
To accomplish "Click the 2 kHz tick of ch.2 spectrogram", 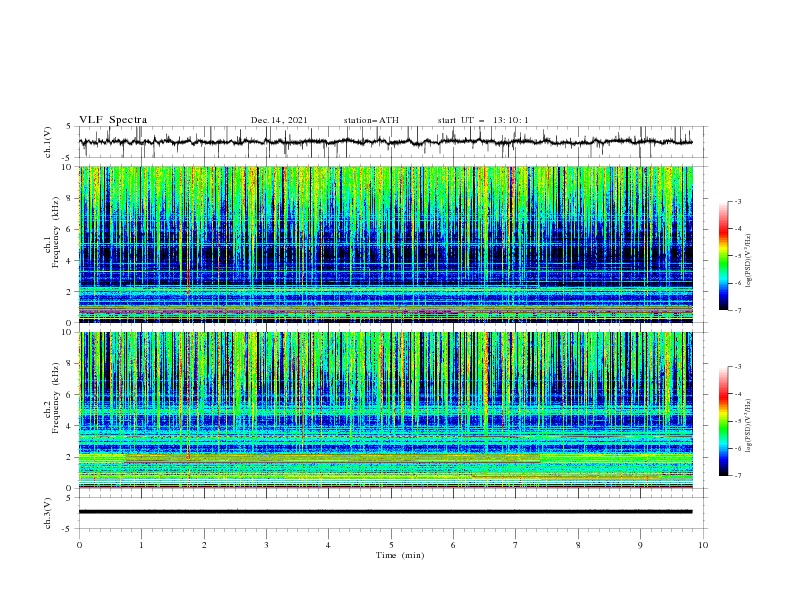I will [x=71, y=457].
